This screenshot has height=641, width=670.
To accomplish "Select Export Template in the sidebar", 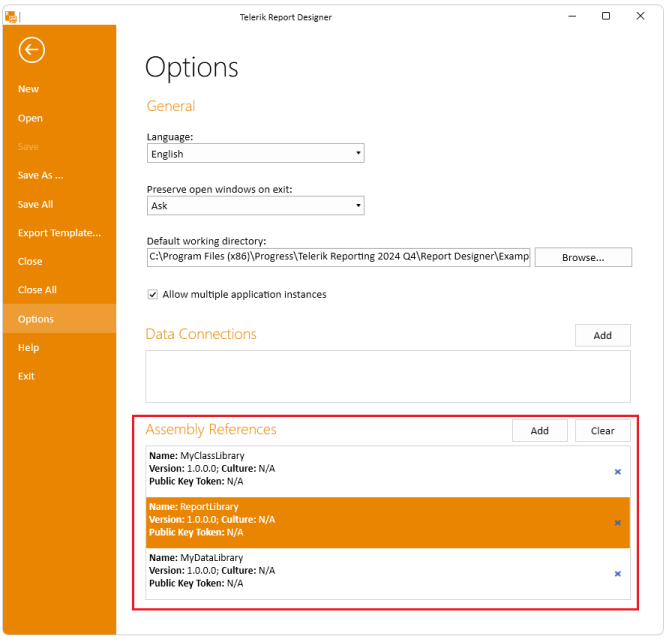I will (59, 233).
